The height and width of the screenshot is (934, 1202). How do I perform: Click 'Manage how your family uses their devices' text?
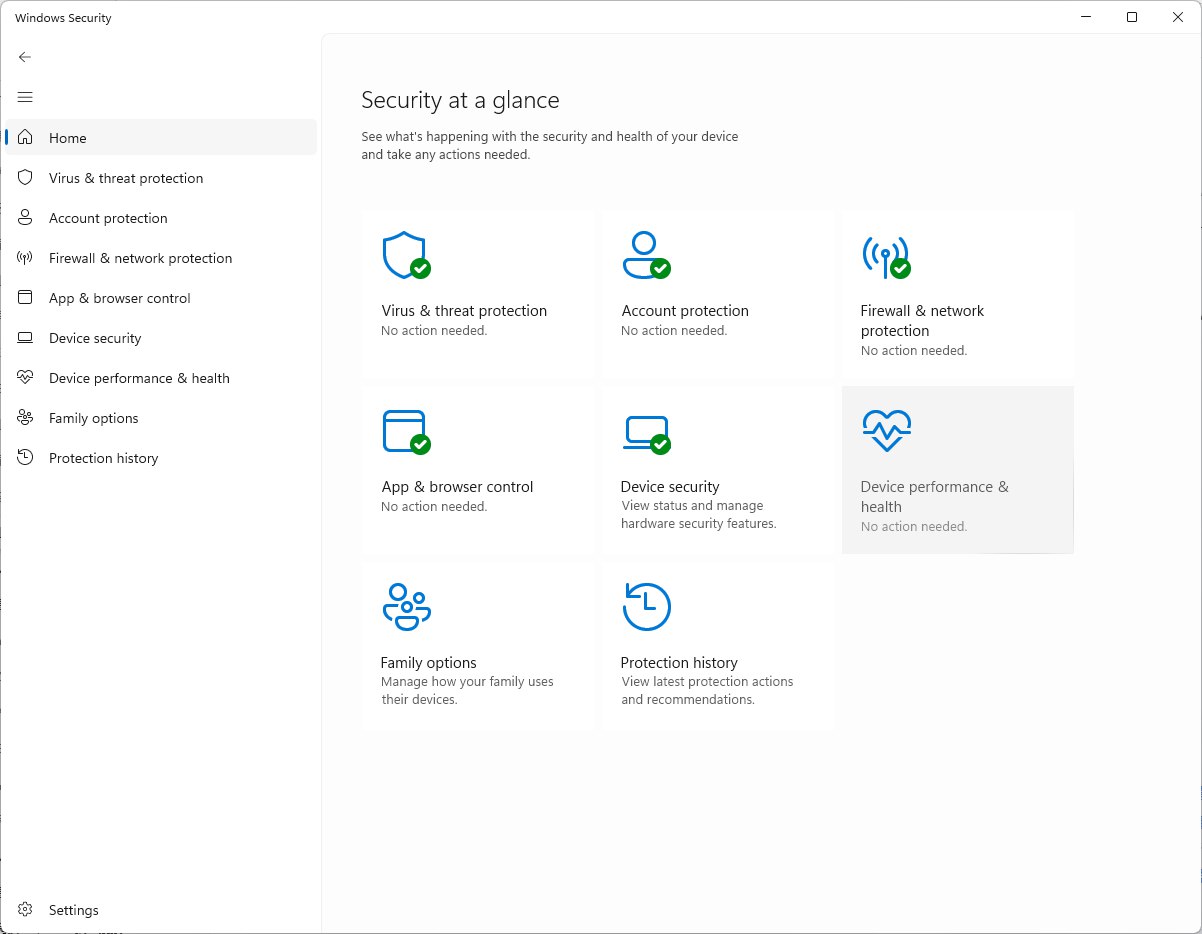[467, 691]
